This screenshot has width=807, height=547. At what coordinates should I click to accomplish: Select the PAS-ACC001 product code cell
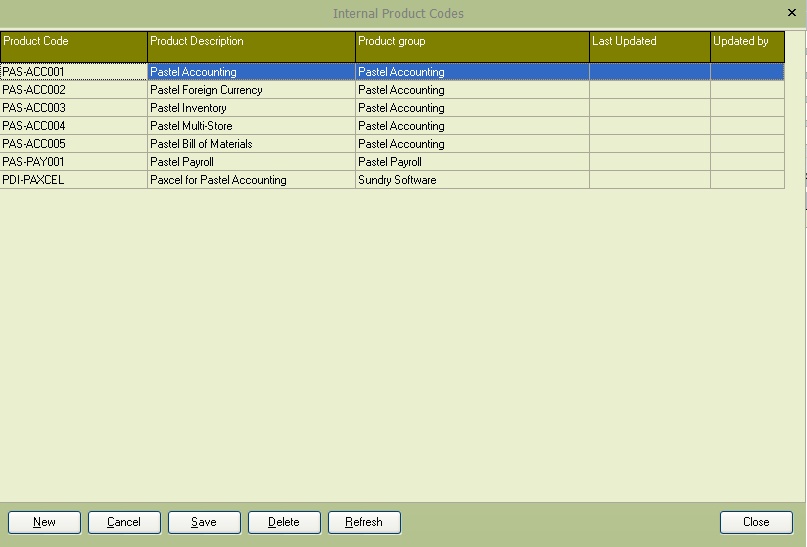[x=74, y=72]
